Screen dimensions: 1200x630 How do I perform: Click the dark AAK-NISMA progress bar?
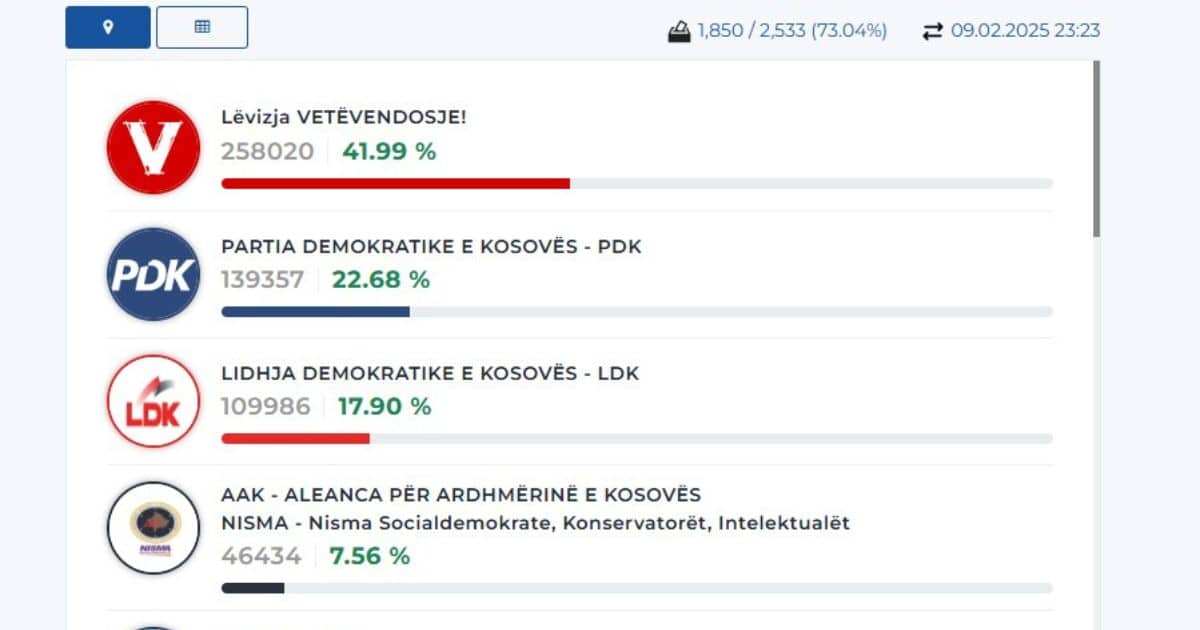[x=252, y=588]
